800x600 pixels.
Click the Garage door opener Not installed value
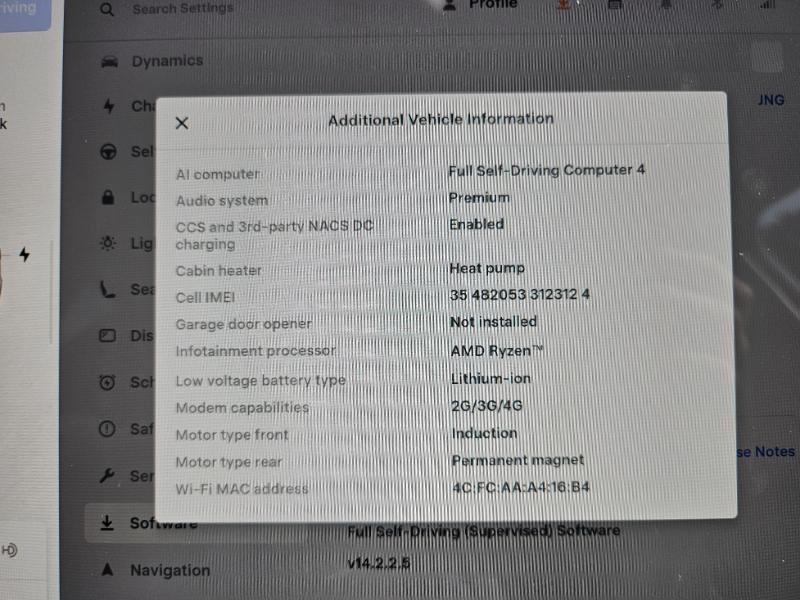[493, 322]
